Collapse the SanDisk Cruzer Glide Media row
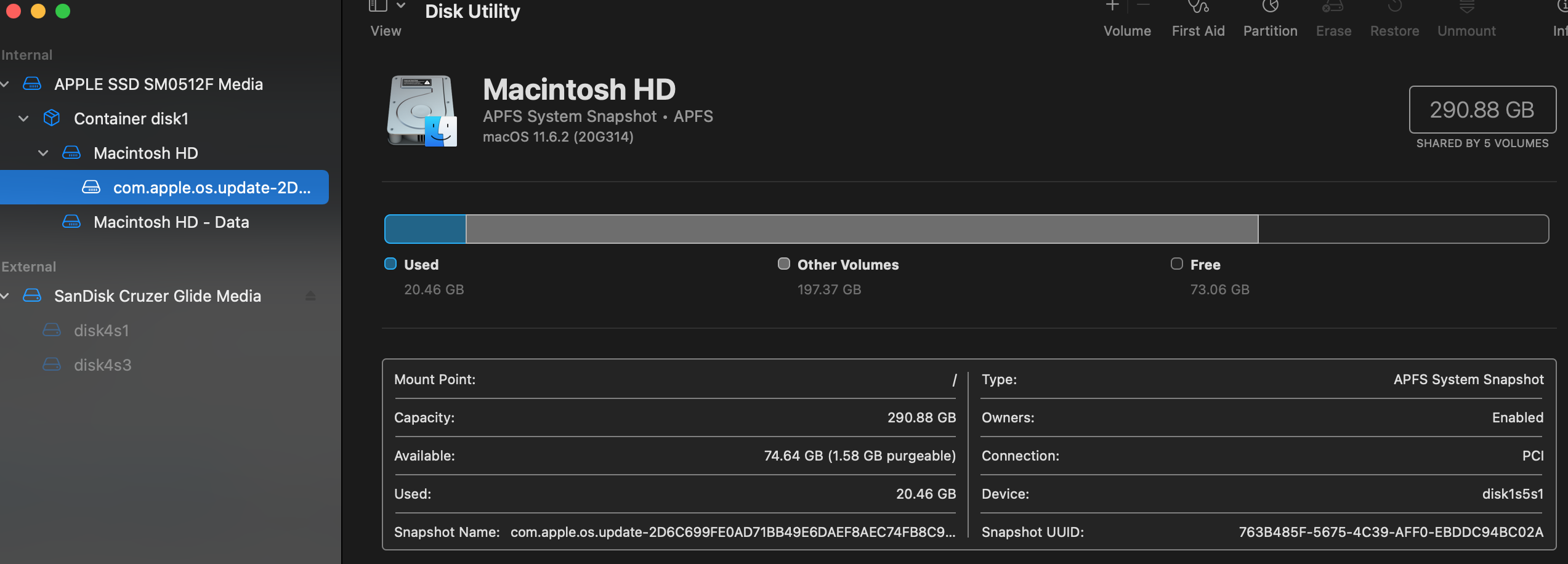Screen dimensions: 1568x564 [x=5, y=296]
